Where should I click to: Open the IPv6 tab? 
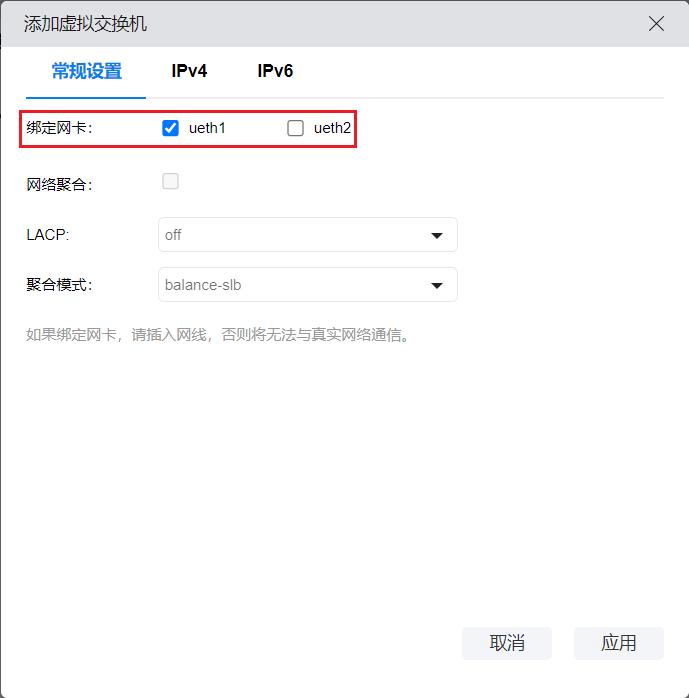coord(275,71)
